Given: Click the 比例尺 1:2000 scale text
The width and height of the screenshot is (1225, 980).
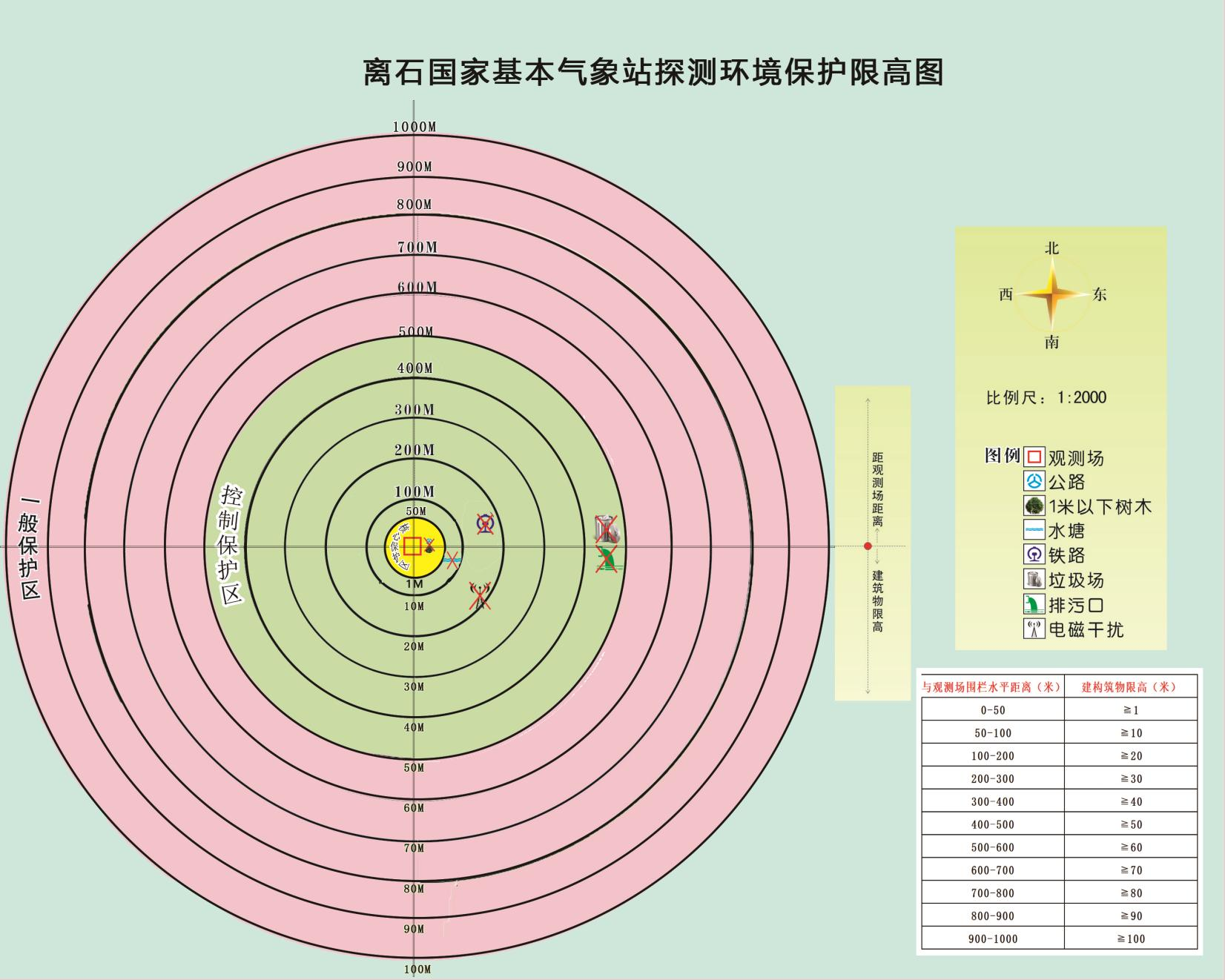Looking at the screenshot, I should 1046,397.
